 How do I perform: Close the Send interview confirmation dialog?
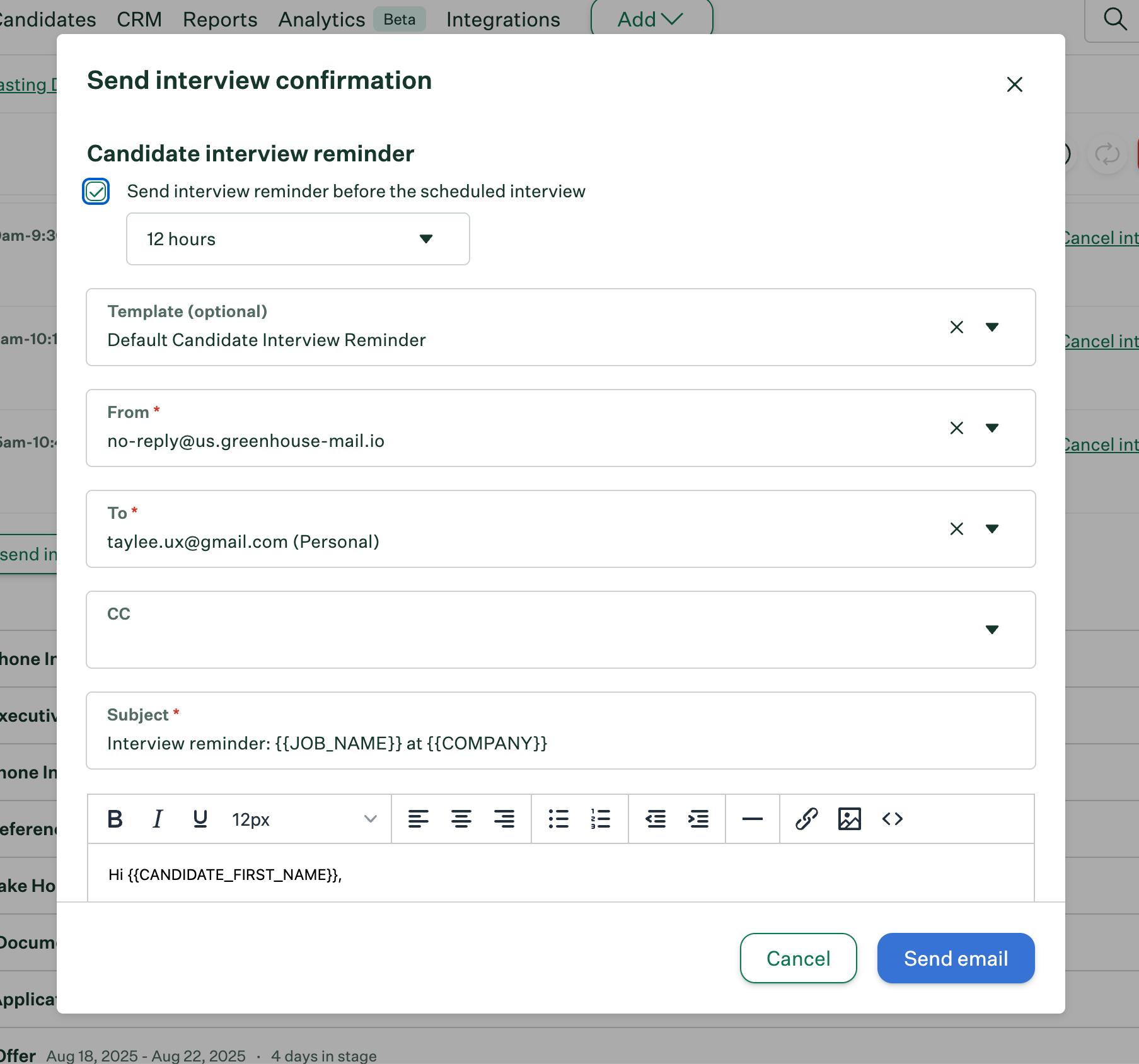tap(1015, 84)
